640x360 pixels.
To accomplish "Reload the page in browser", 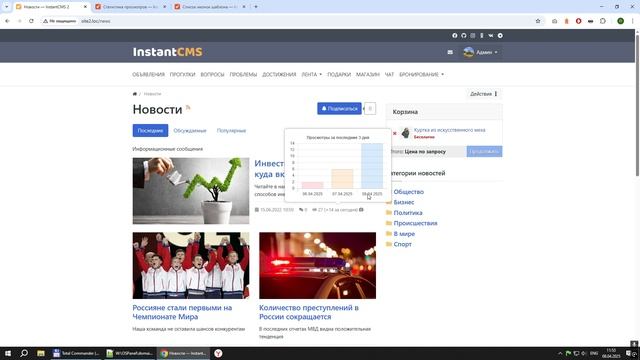I will pos(31,21).
